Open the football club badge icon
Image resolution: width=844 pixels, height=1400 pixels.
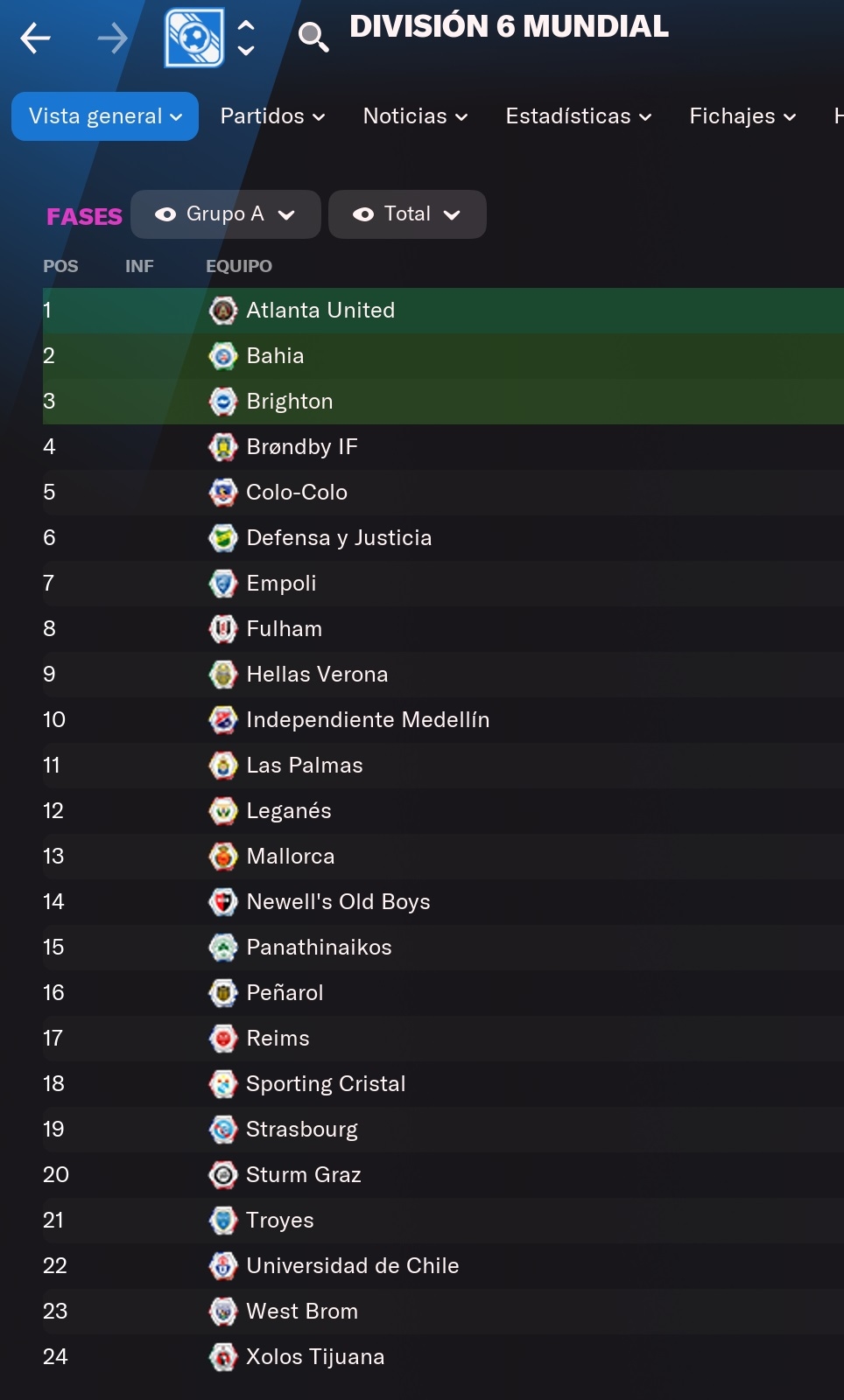(194, 38)
